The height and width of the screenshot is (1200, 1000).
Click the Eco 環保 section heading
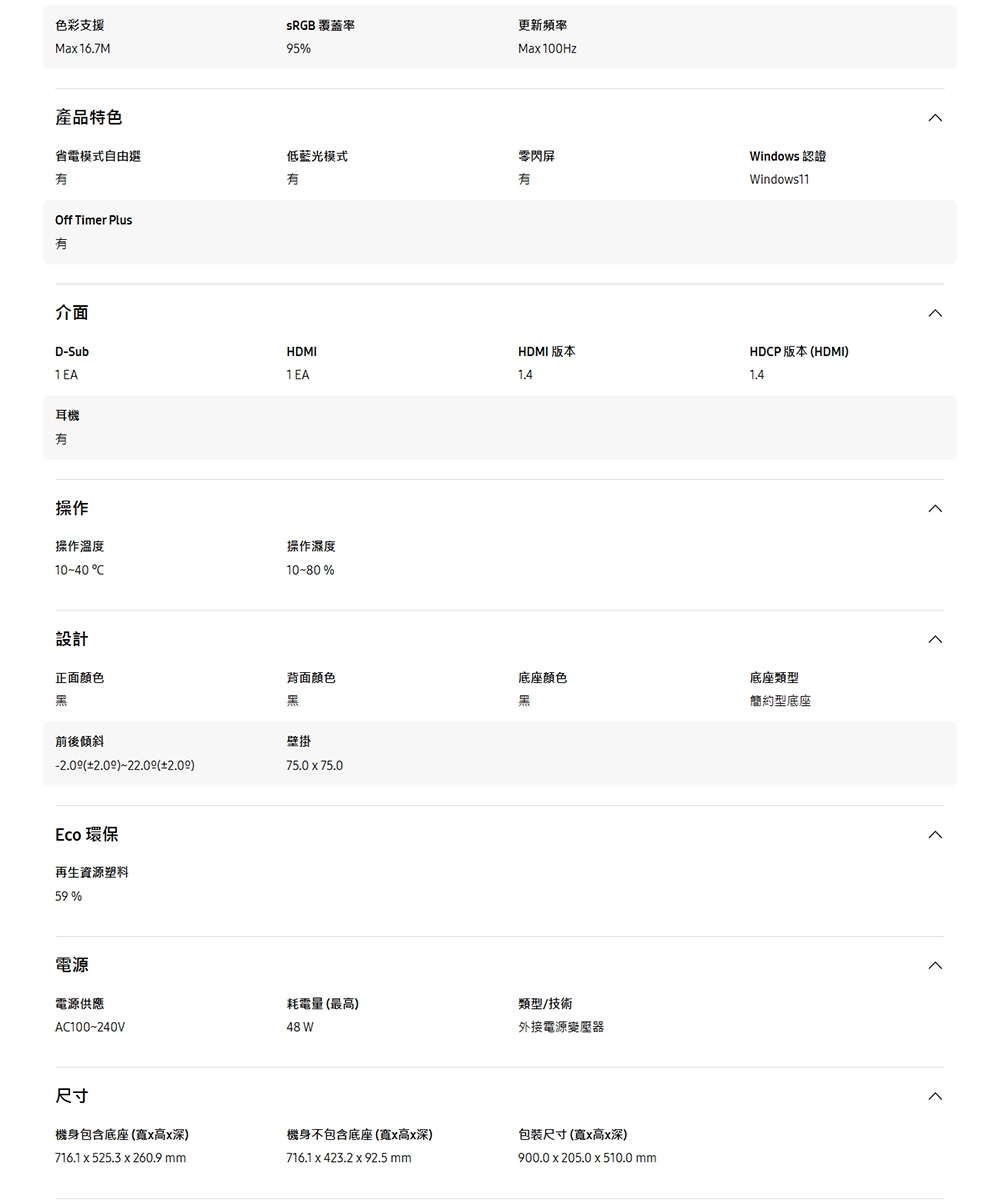tap(87, 835)
